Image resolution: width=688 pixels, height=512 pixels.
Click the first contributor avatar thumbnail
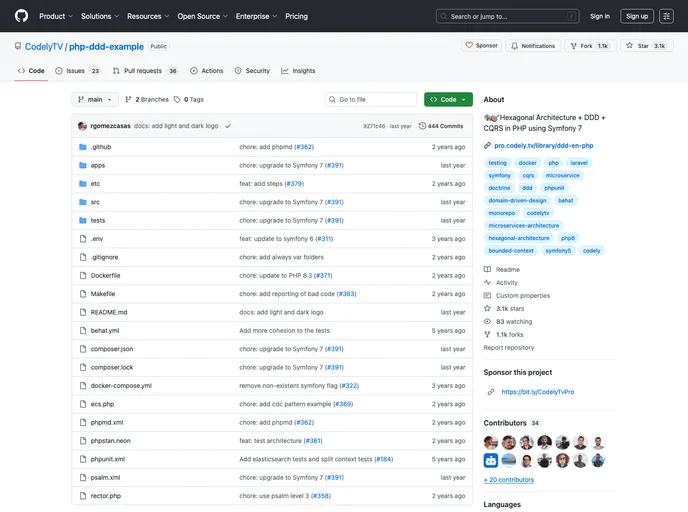pyautogui.click(x=491, y=442)
